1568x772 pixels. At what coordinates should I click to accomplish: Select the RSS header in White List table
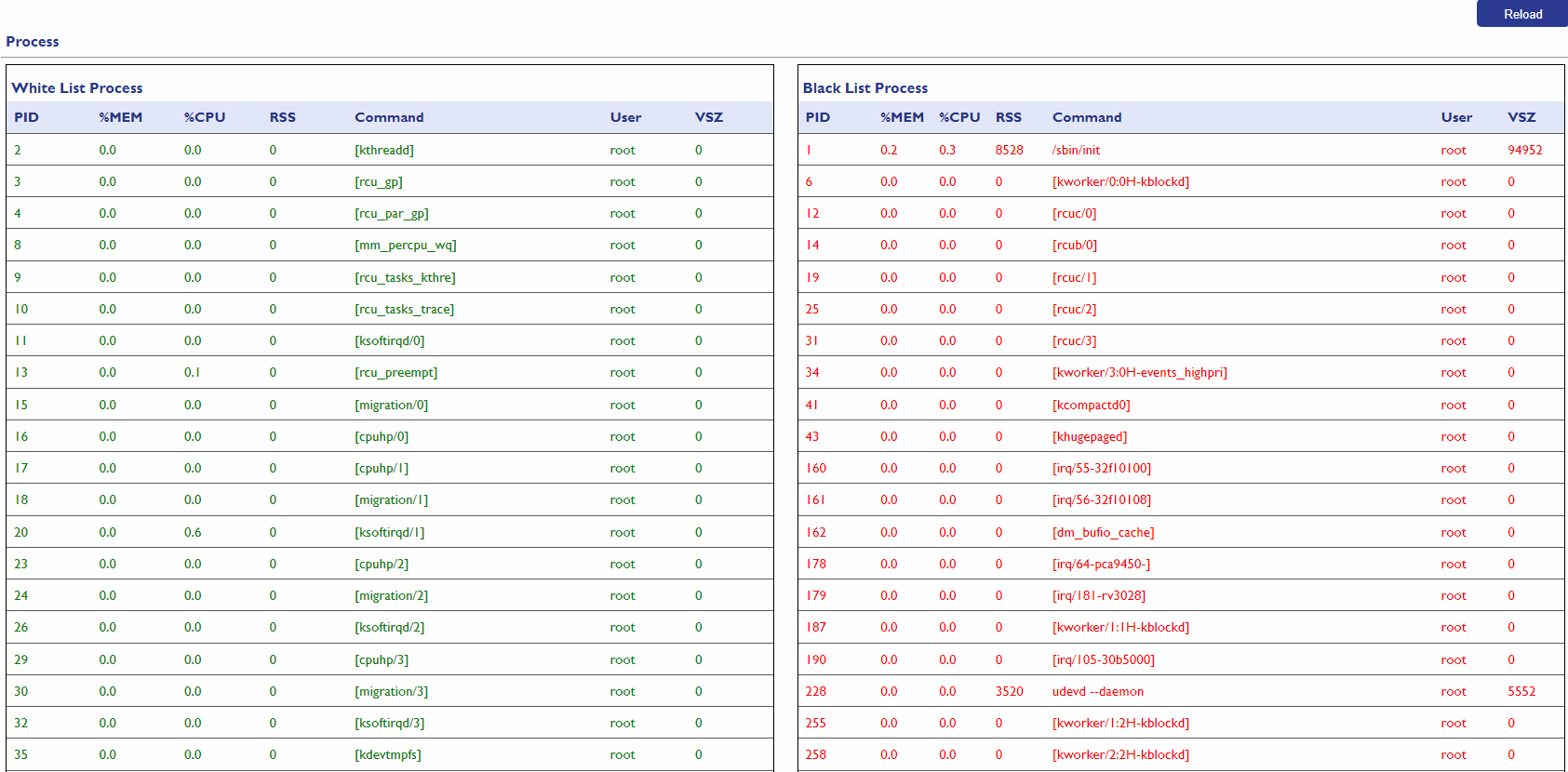coord(283,117)
